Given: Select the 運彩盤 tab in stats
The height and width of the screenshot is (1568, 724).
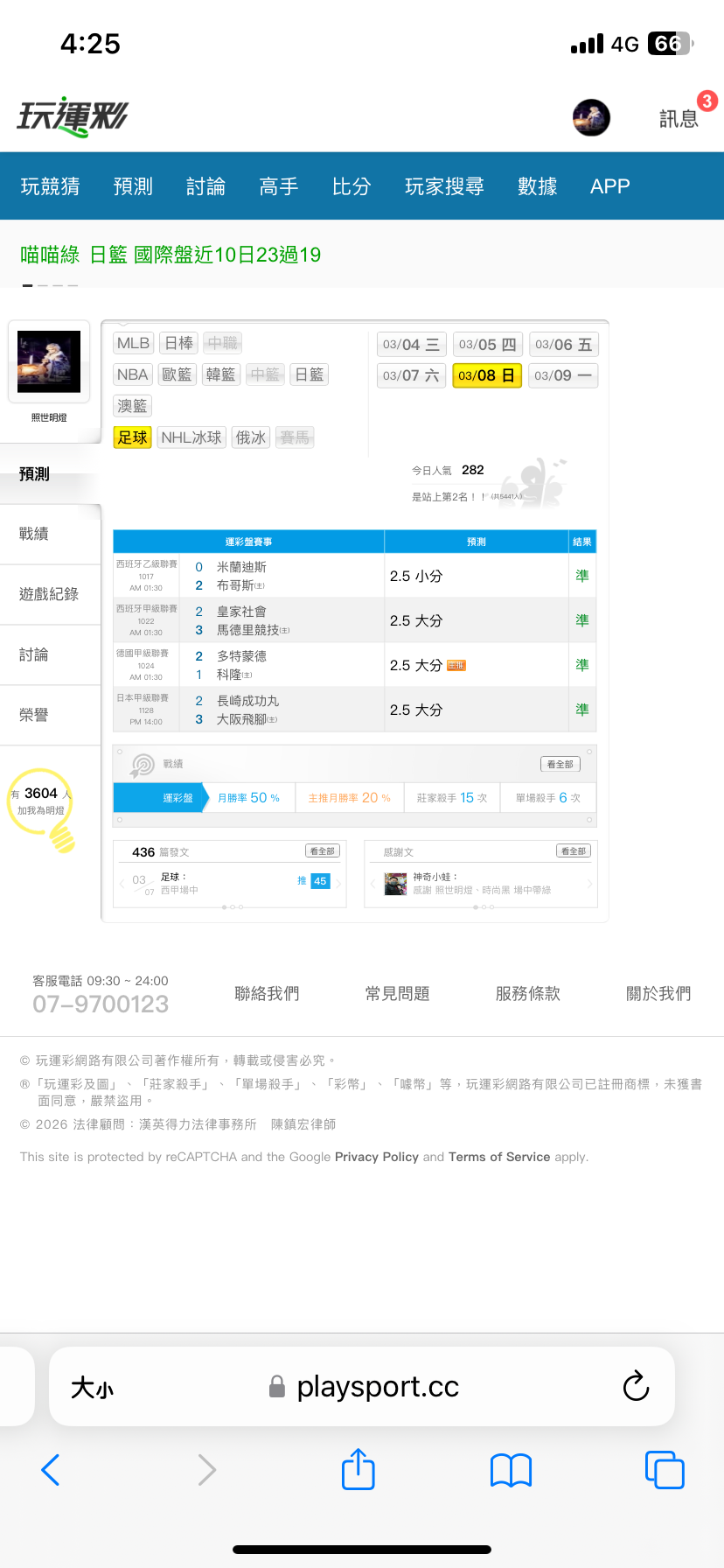Looking at the screenshot, I should coord(160,797).
